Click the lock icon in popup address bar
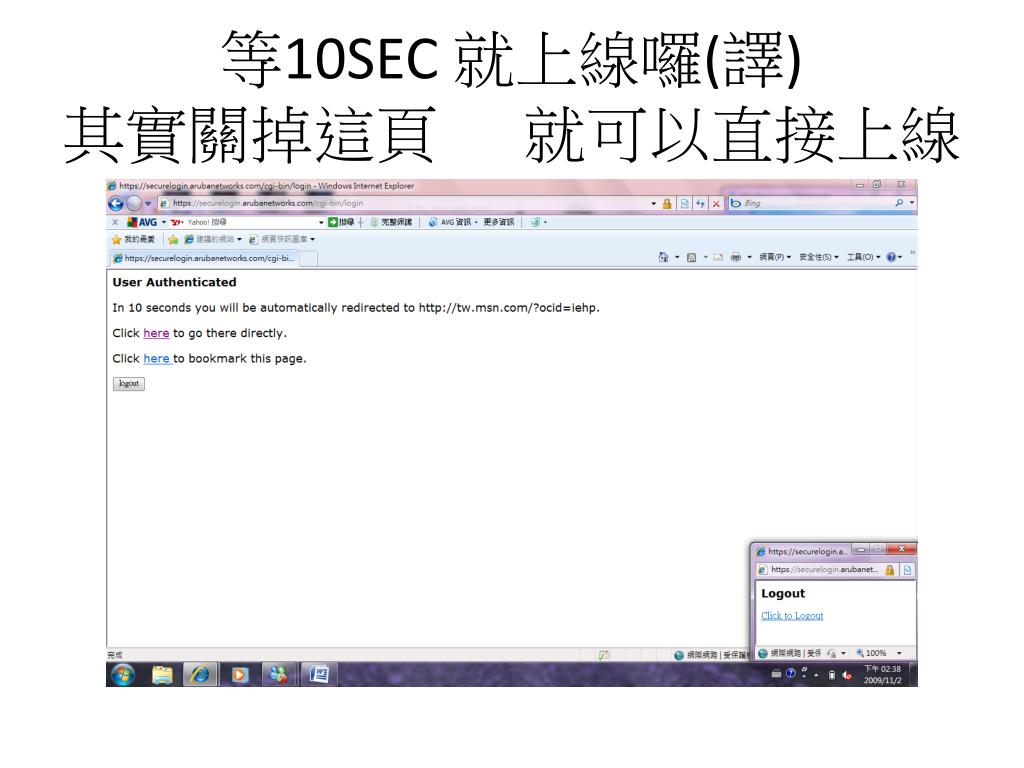The height and width of the screenshot is (768, 1024). point(889,570)
